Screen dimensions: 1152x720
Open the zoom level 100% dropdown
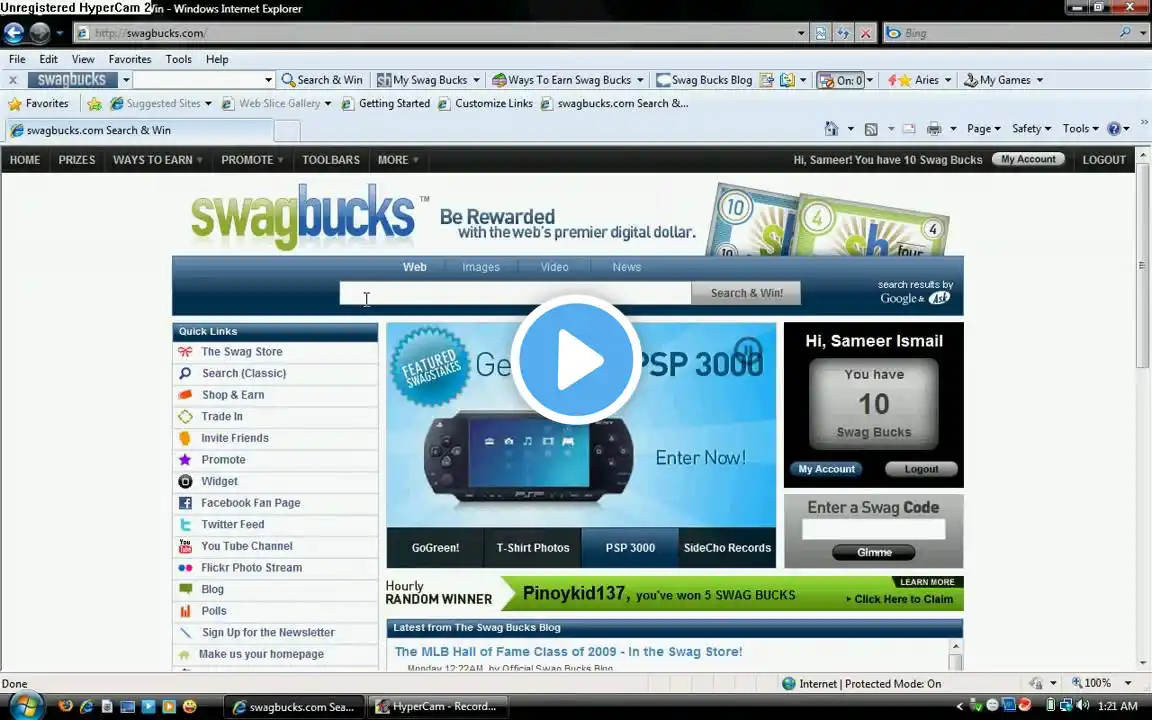point(1128,683)
